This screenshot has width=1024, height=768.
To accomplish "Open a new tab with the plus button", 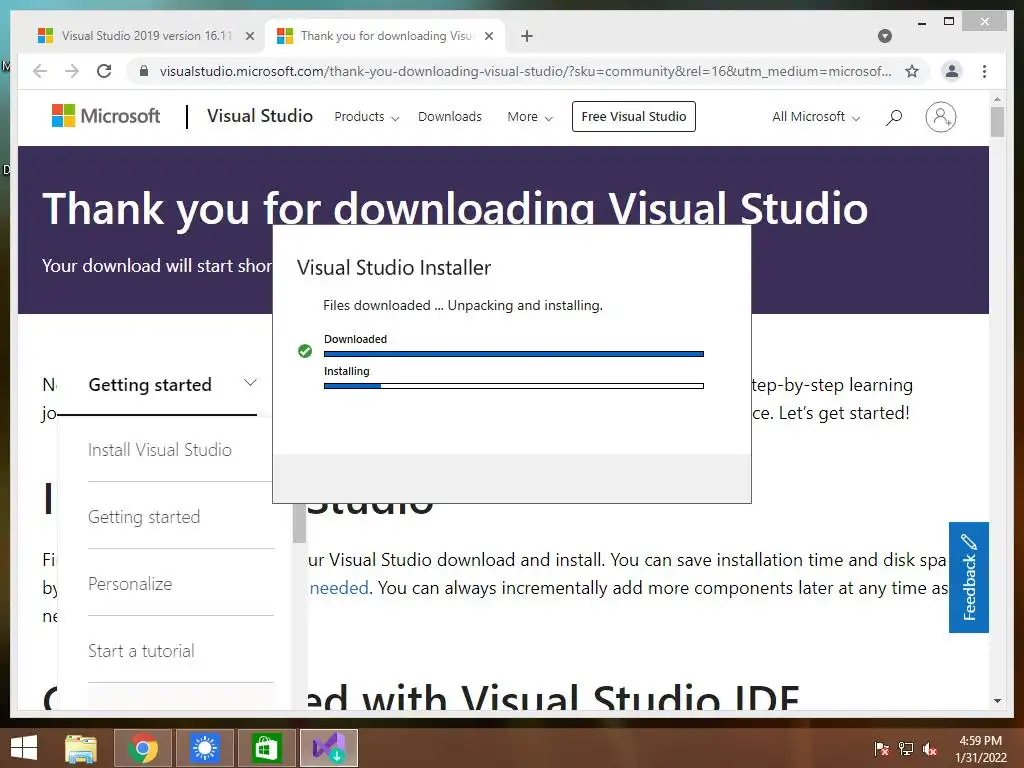I will pos(527,36).
